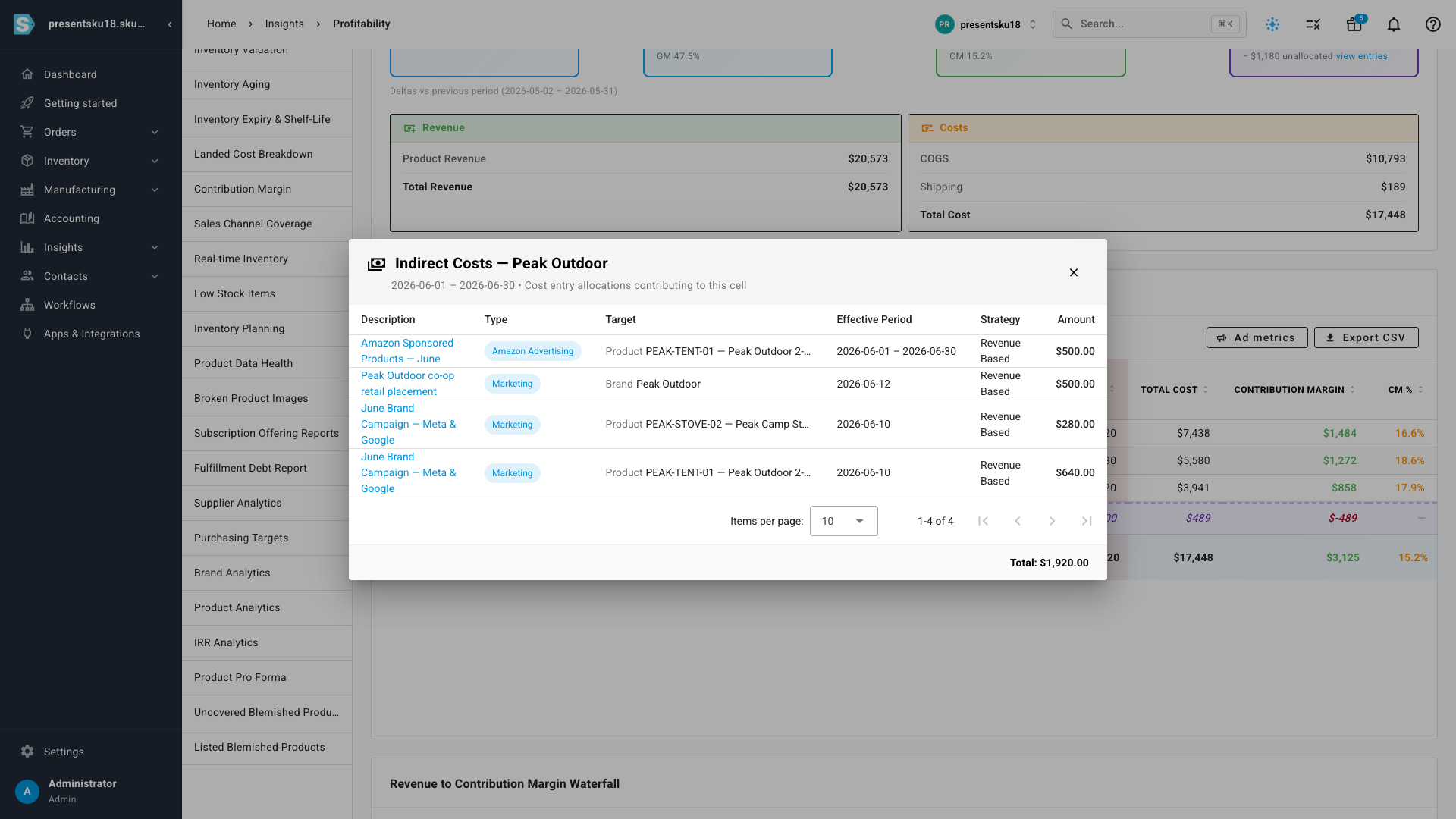Viewport: 1456px width, 819px height.
Task: Open Supplier Analytics report
Action: tap(267, 503)
